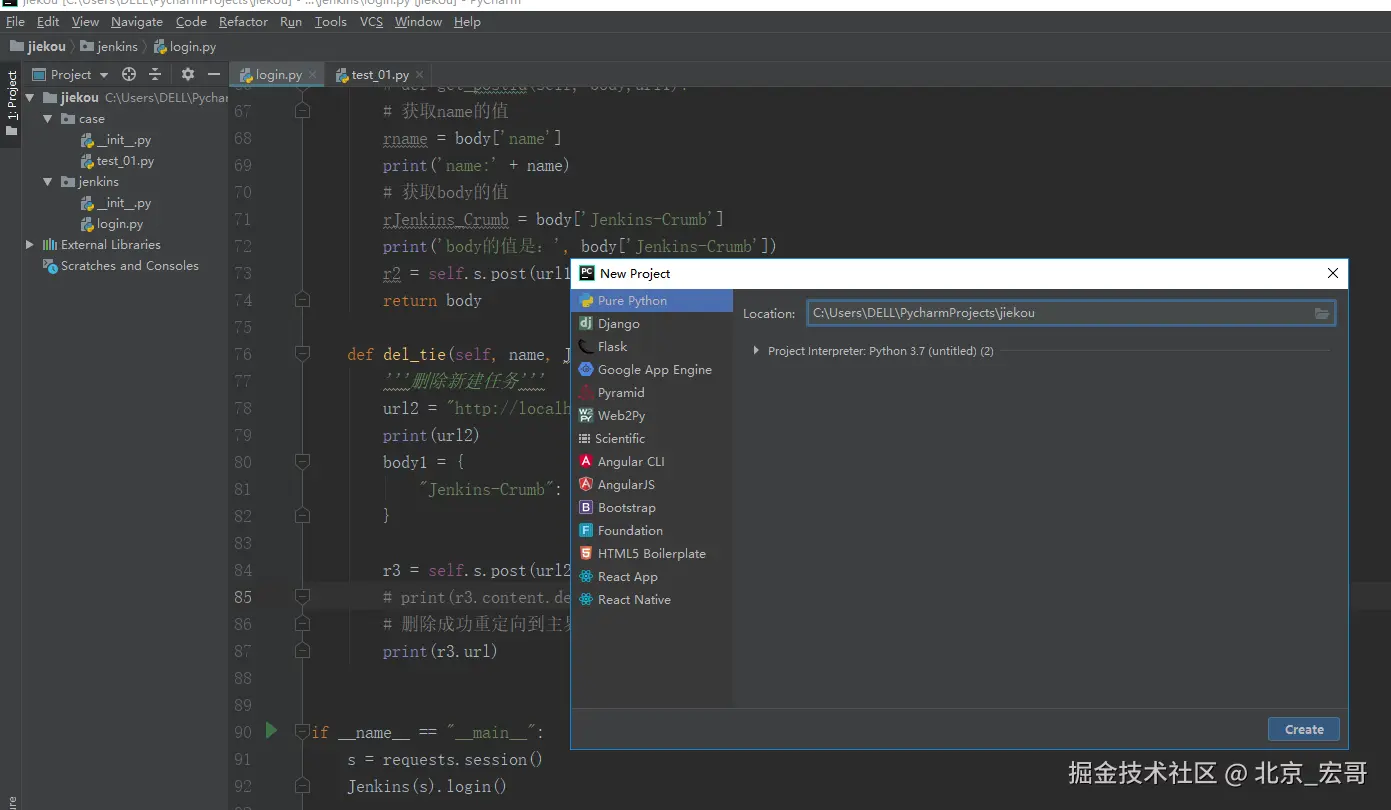1391x810 pixels.
Task: Open the Help menu
Action: click(x=467, y=21)
